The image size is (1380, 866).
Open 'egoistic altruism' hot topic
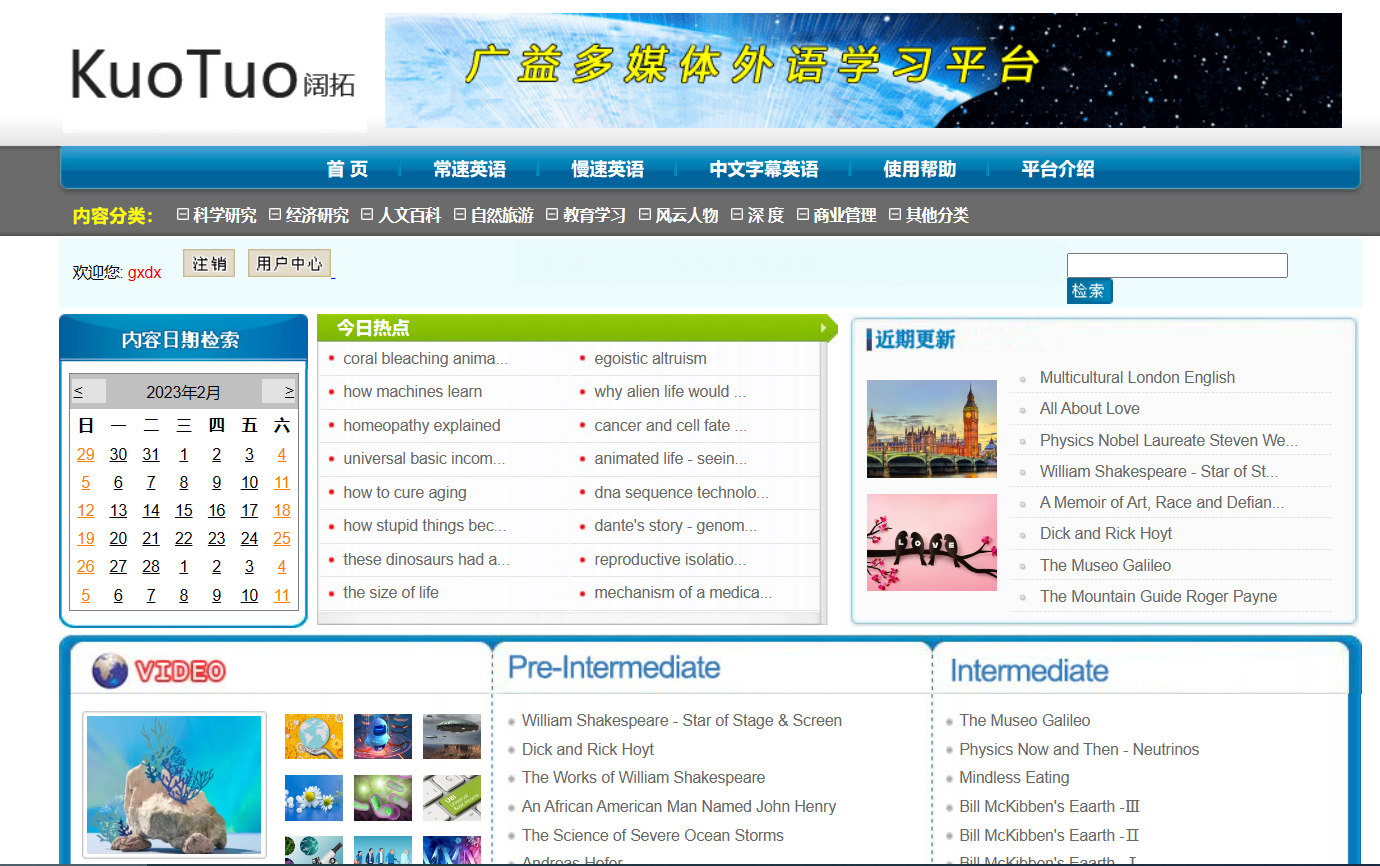coord(650,358)
